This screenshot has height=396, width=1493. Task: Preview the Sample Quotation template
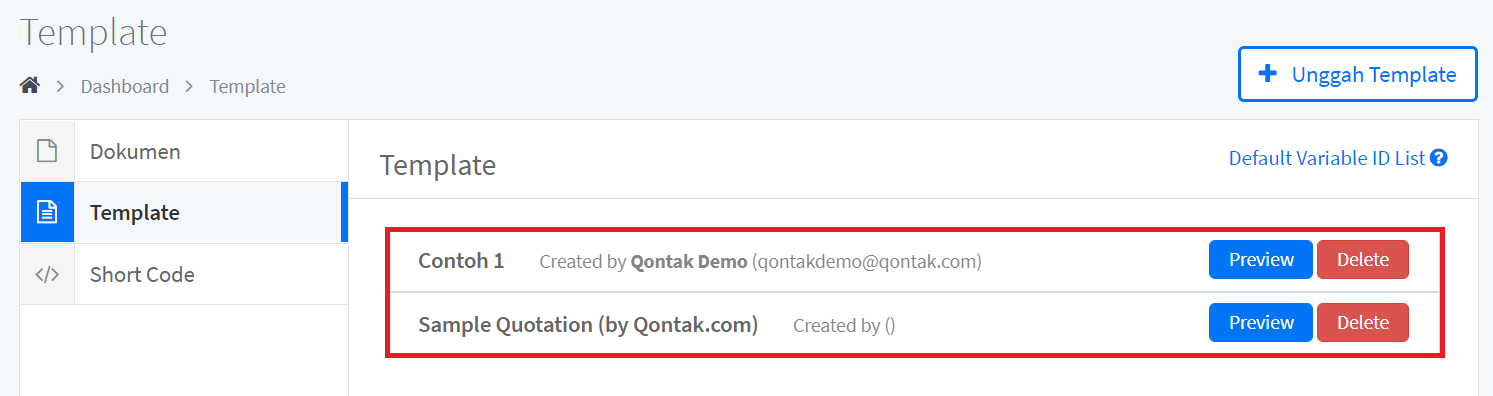tap(1260, 323)
